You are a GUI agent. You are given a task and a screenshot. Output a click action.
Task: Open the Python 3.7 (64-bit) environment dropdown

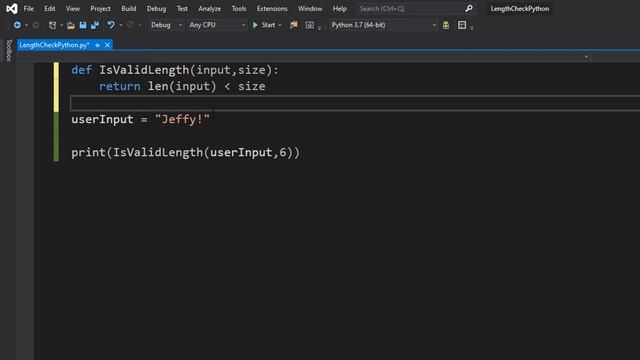(x=383, y=25)
